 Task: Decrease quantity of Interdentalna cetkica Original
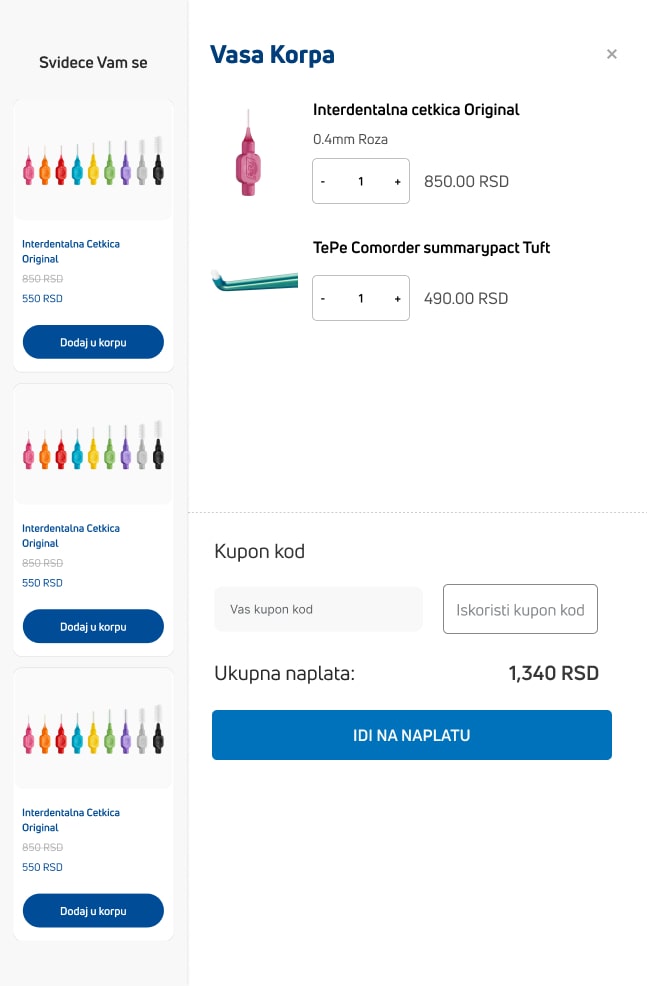(x=323, y=182)
